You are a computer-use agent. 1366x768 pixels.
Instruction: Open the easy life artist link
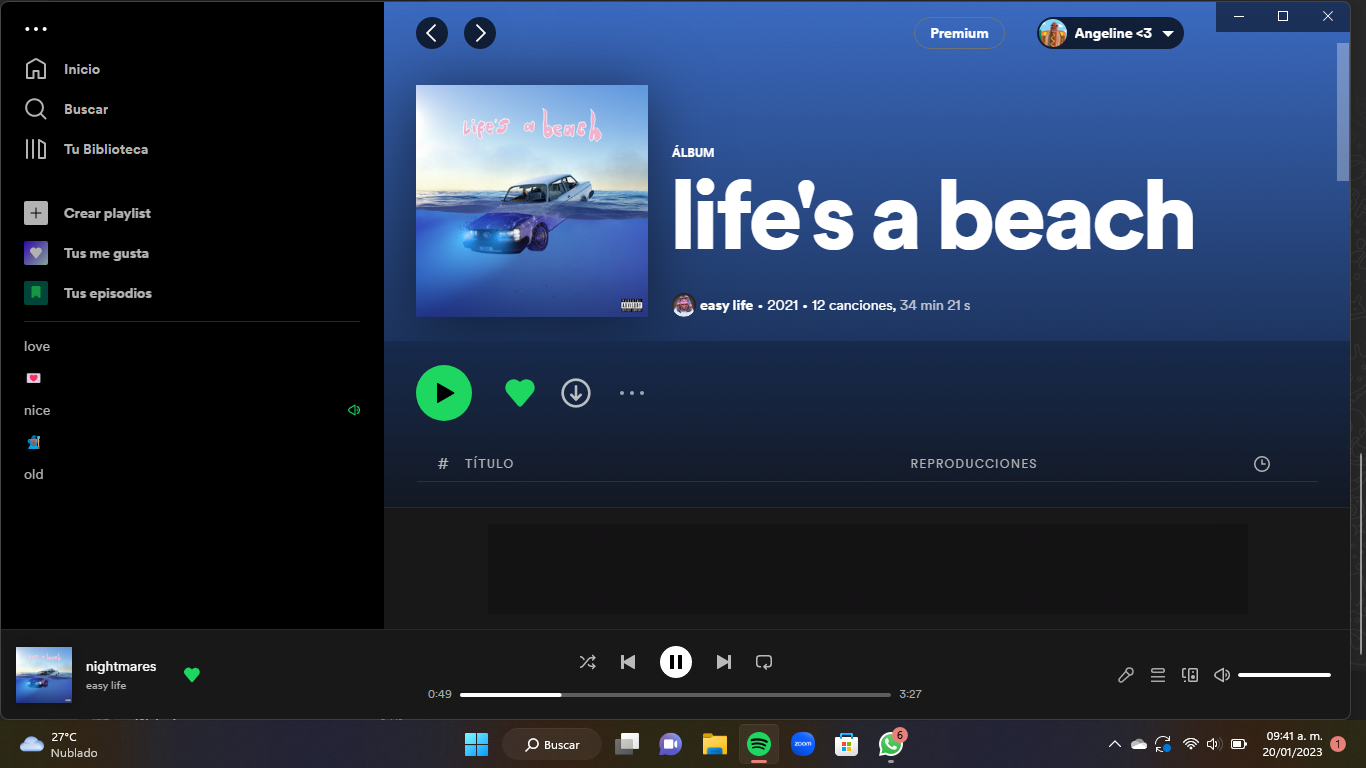[x=726, y=305]
